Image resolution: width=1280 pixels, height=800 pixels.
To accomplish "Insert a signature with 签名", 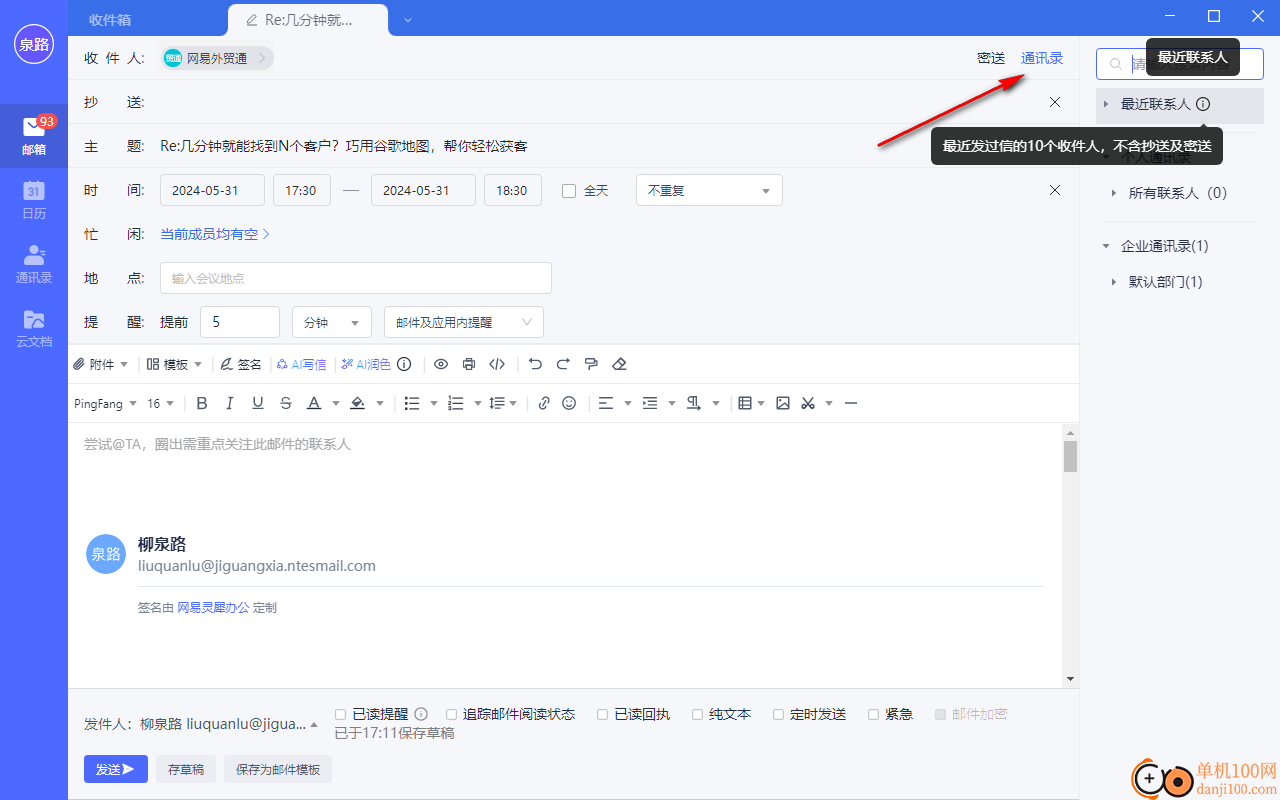I will [241, 364].
